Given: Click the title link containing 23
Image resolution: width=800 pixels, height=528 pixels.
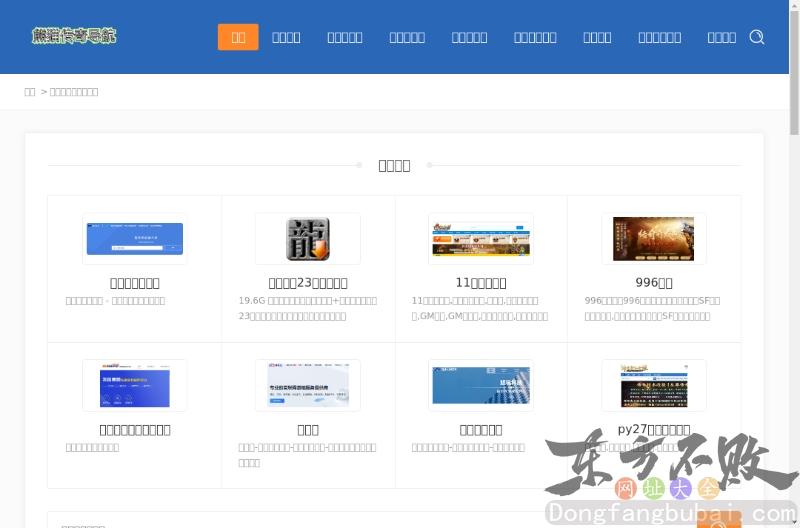Looking at the screenshot, I should tap(308, 283).
